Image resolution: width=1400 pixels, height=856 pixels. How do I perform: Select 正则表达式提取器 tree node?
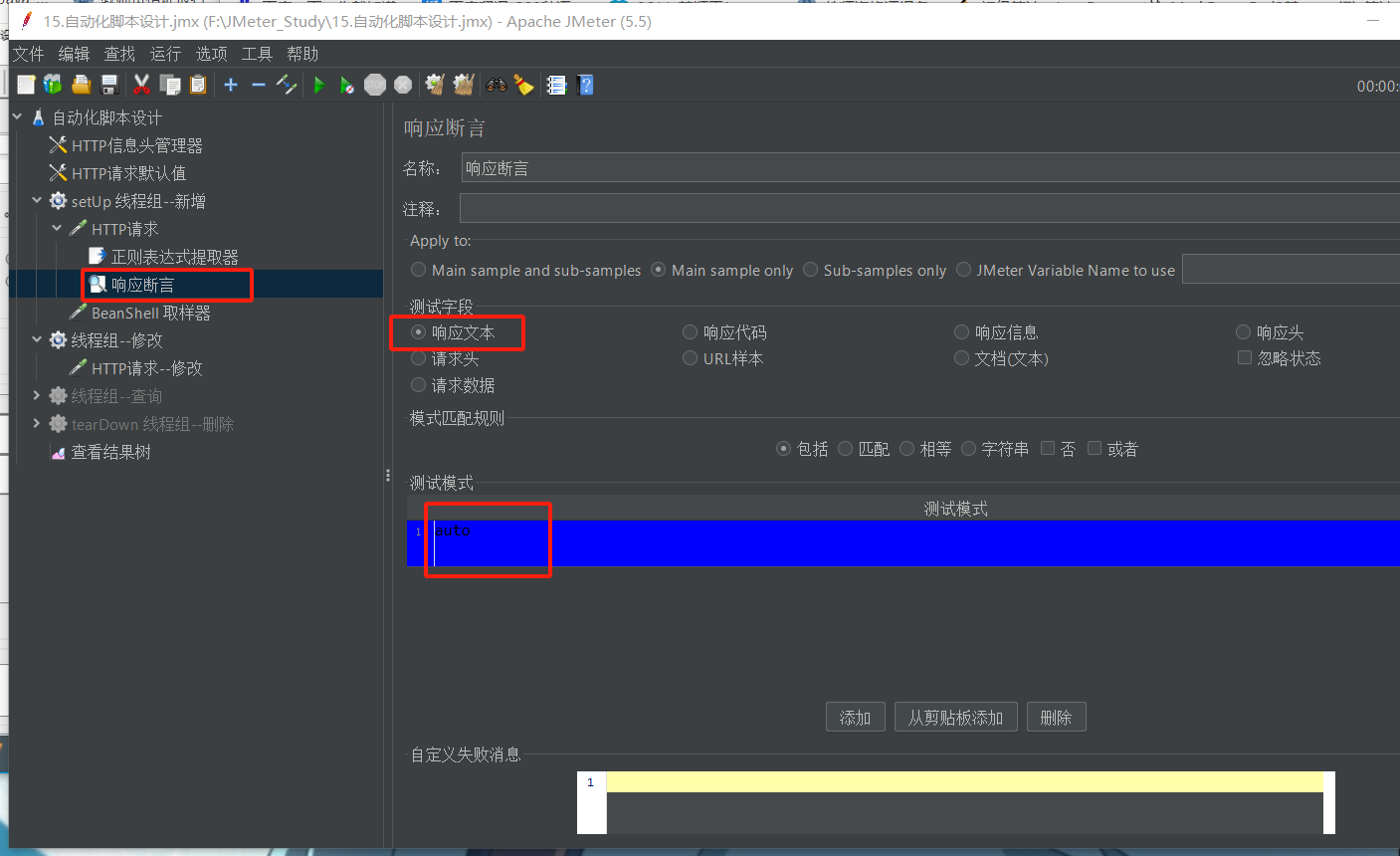point(174,257)
